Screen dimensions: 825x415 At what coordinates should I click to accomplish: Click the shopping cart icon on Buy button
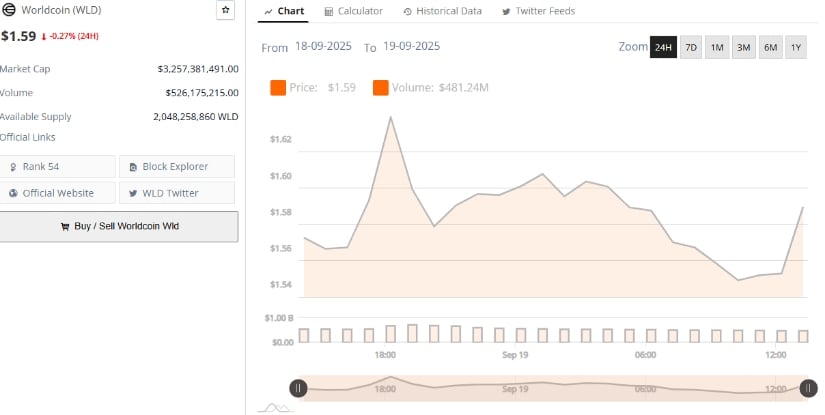[65, 227]
